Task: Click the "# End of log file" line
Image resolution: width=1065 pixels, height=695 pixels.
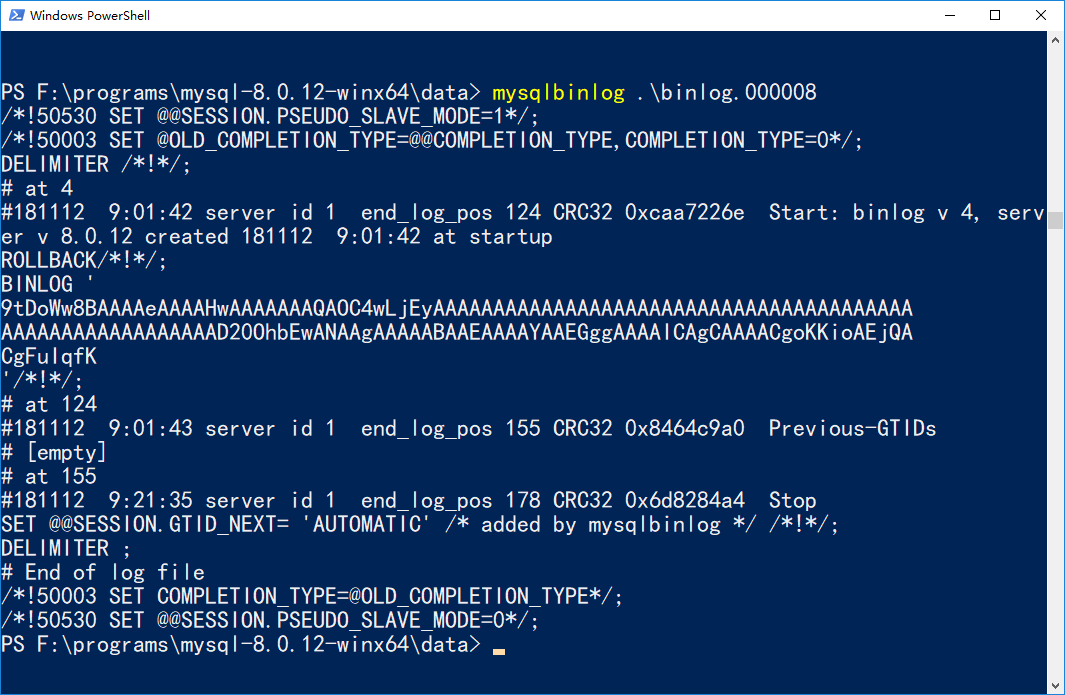Action: click(x=103, y=573)
